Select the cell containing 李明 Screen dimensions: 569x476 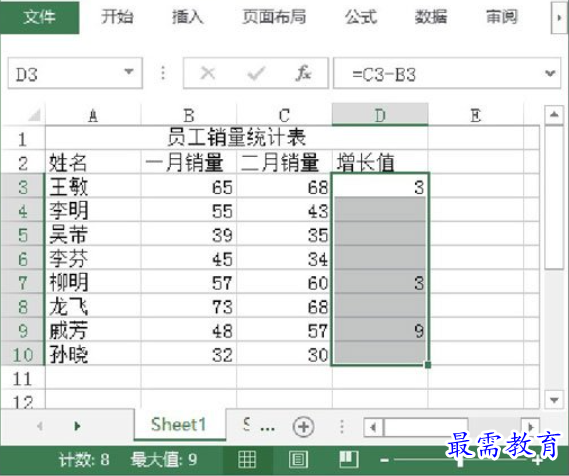pyautogui.click(x=93, y=210)
